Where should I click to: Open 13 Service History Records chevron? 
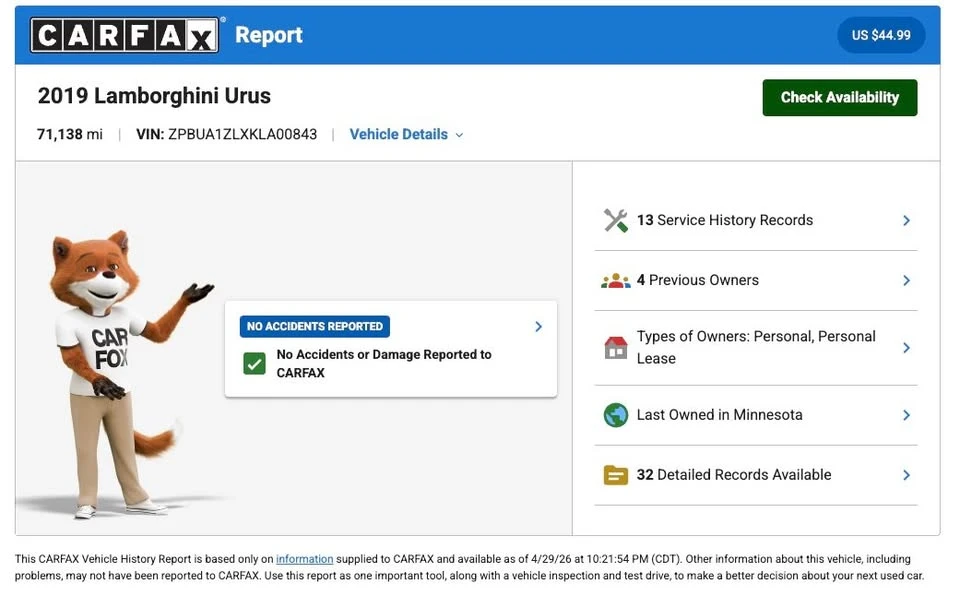tap(906, 221)
